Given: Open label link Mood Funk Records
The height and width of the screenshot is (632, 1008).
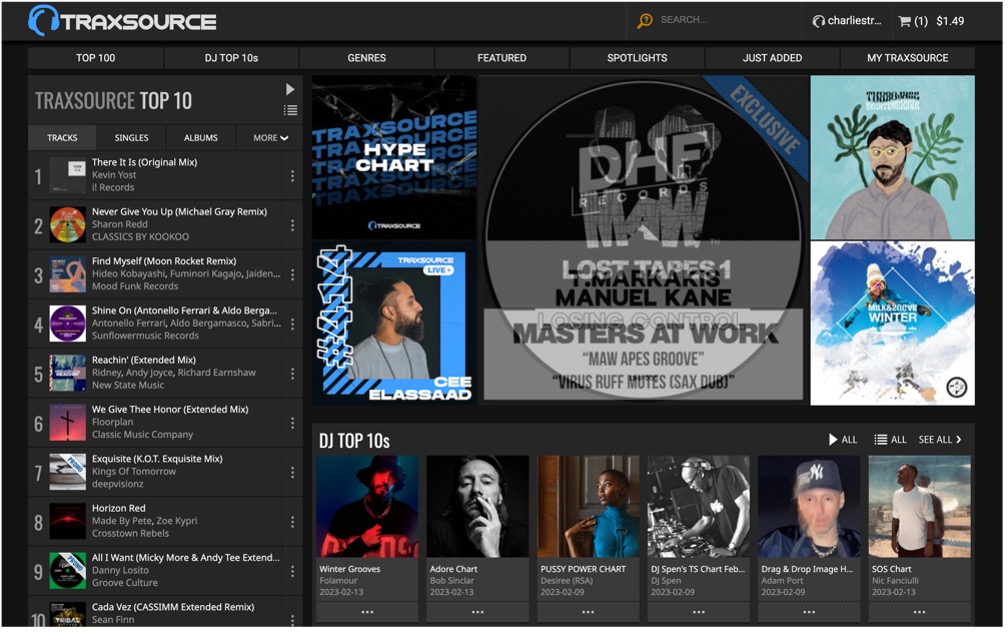Looking at the screenshot, I should (x=135, y=286).
